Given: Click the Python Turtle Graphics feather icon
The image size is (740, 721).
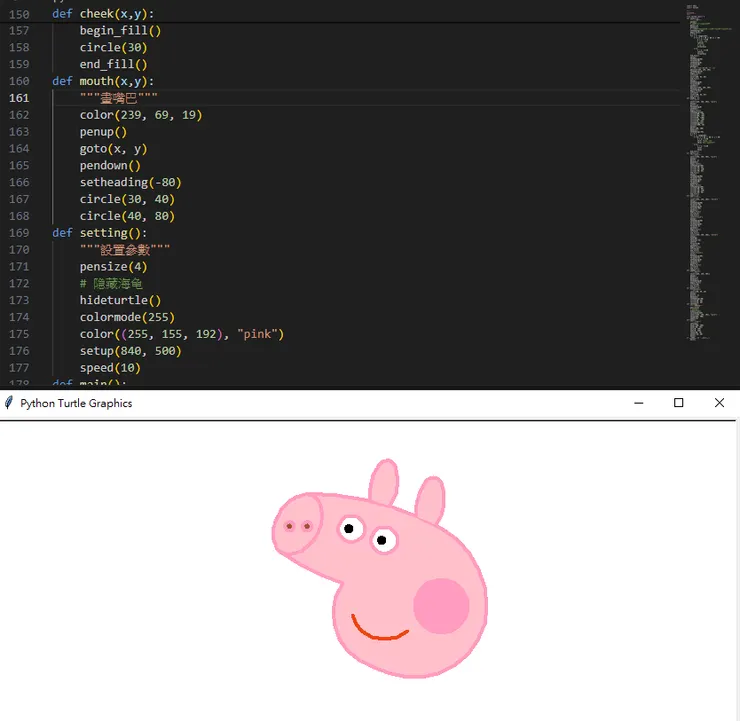Looking at the screenshot, I should click(8, 403).
